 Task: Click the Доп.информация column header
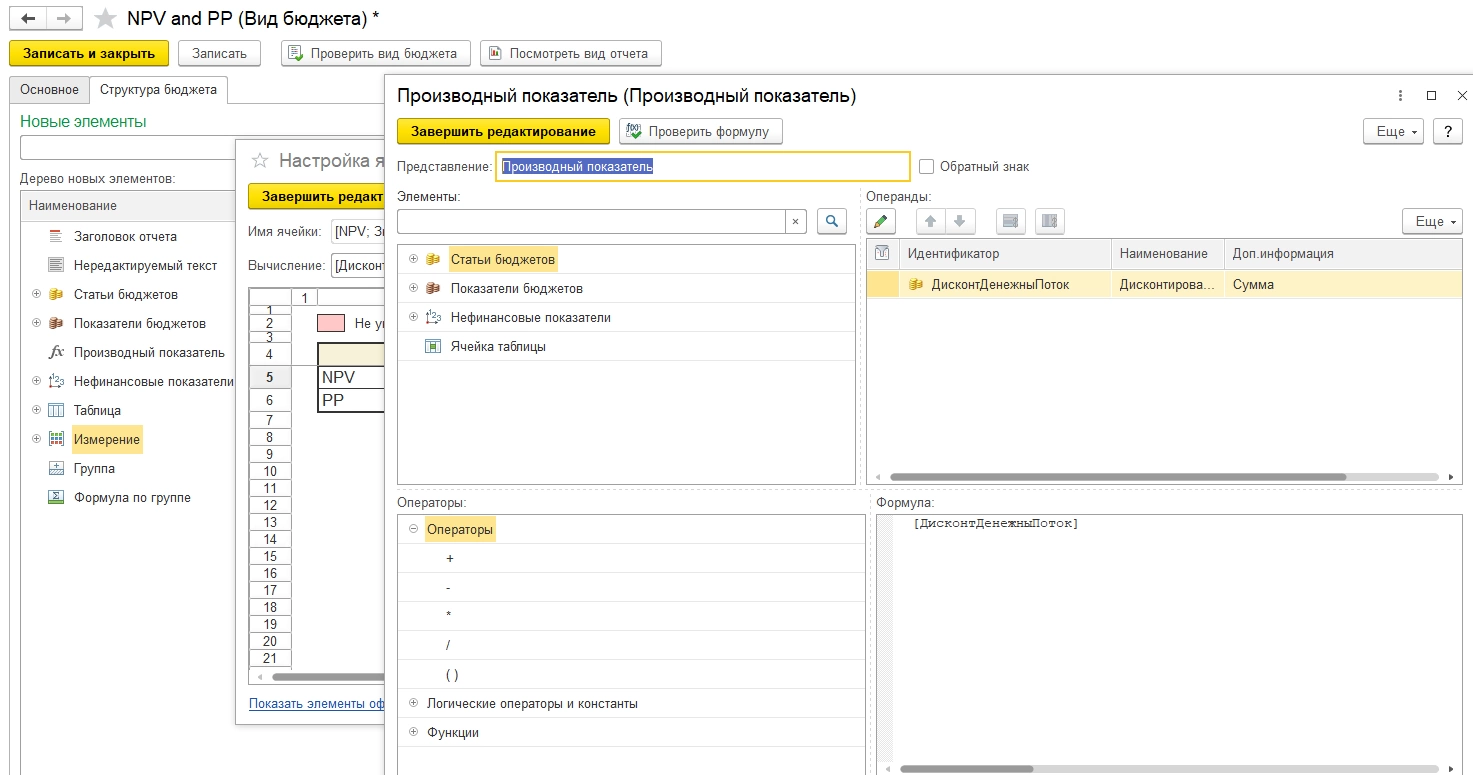tap(1343, 254)
